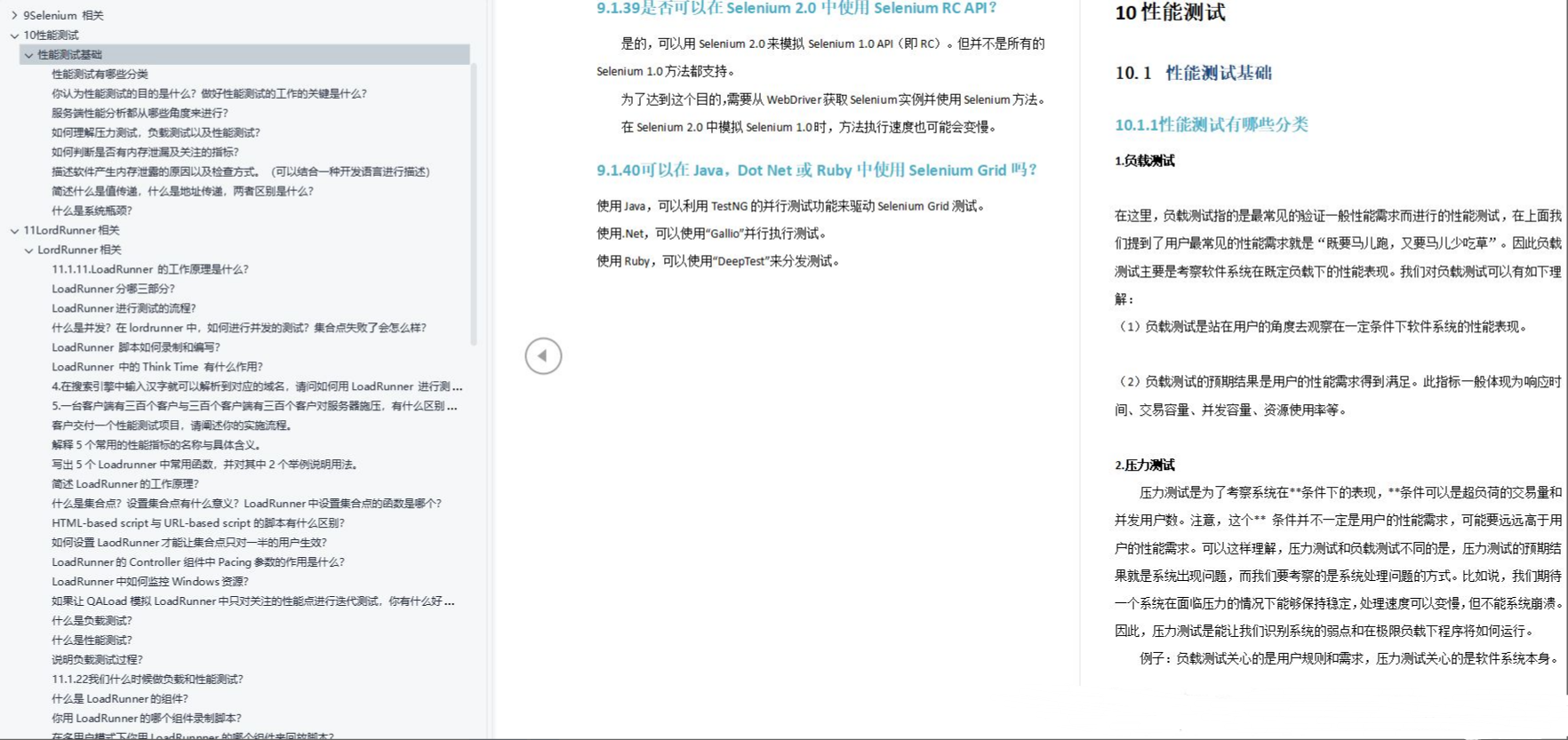Open bookmark Controller 组件中 Pacing 参数的作用
This screenshot has width=1568, height=740.
(x=198, y=562)
